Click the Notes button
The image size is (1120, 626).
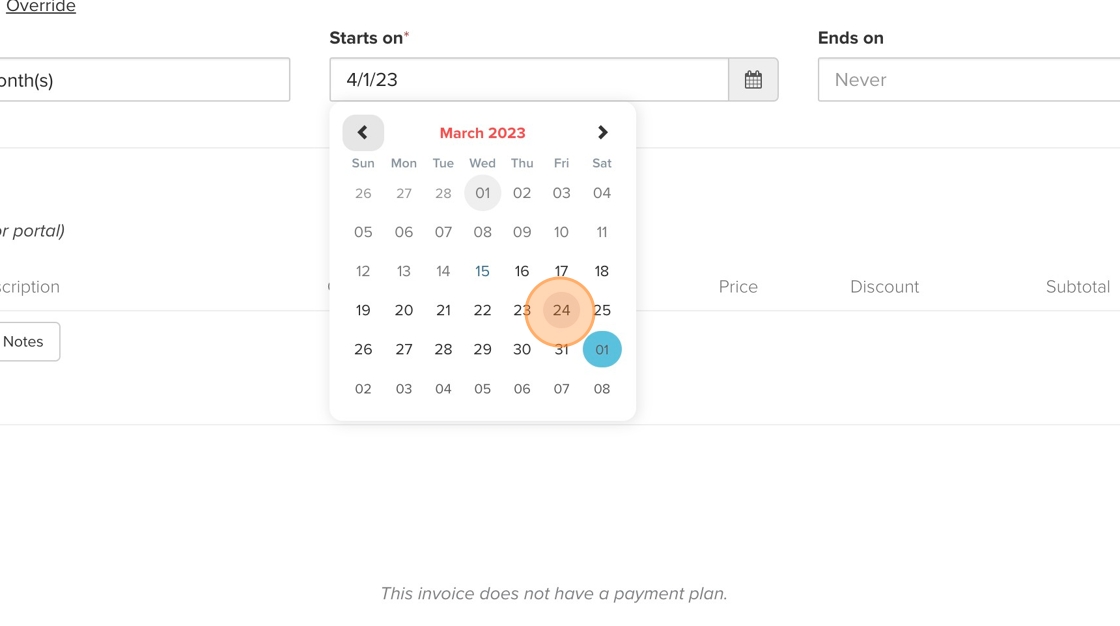[x=24, y=342]
